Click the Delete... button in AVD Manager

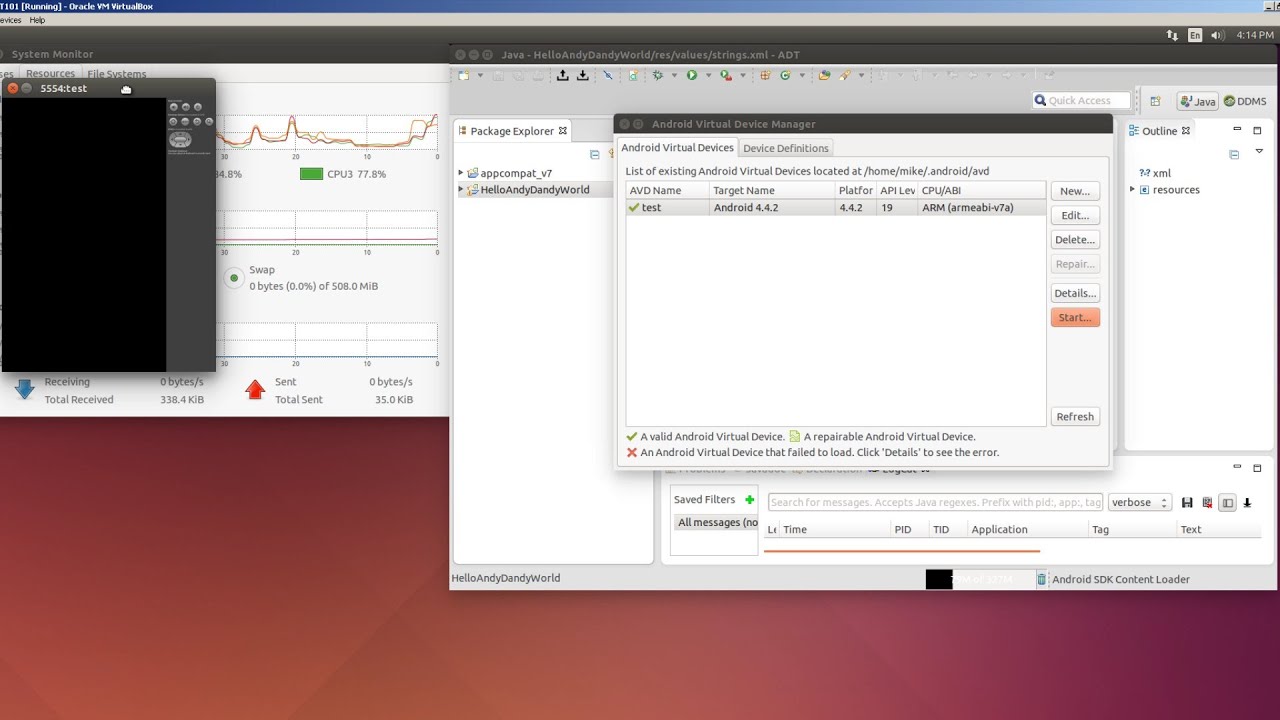click(1075, 239)
